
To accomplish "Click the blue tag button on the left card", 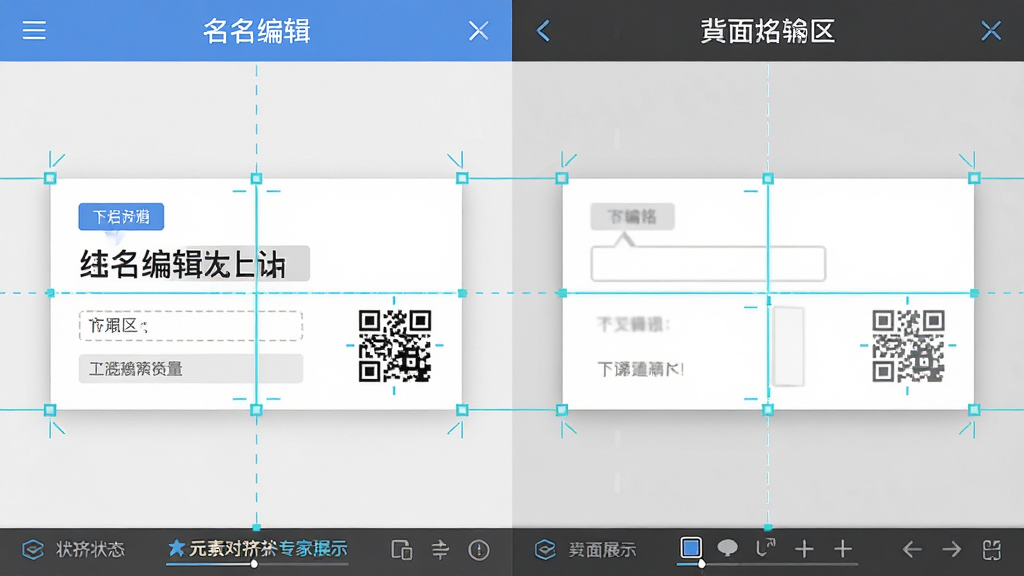I will pos(121,216).
